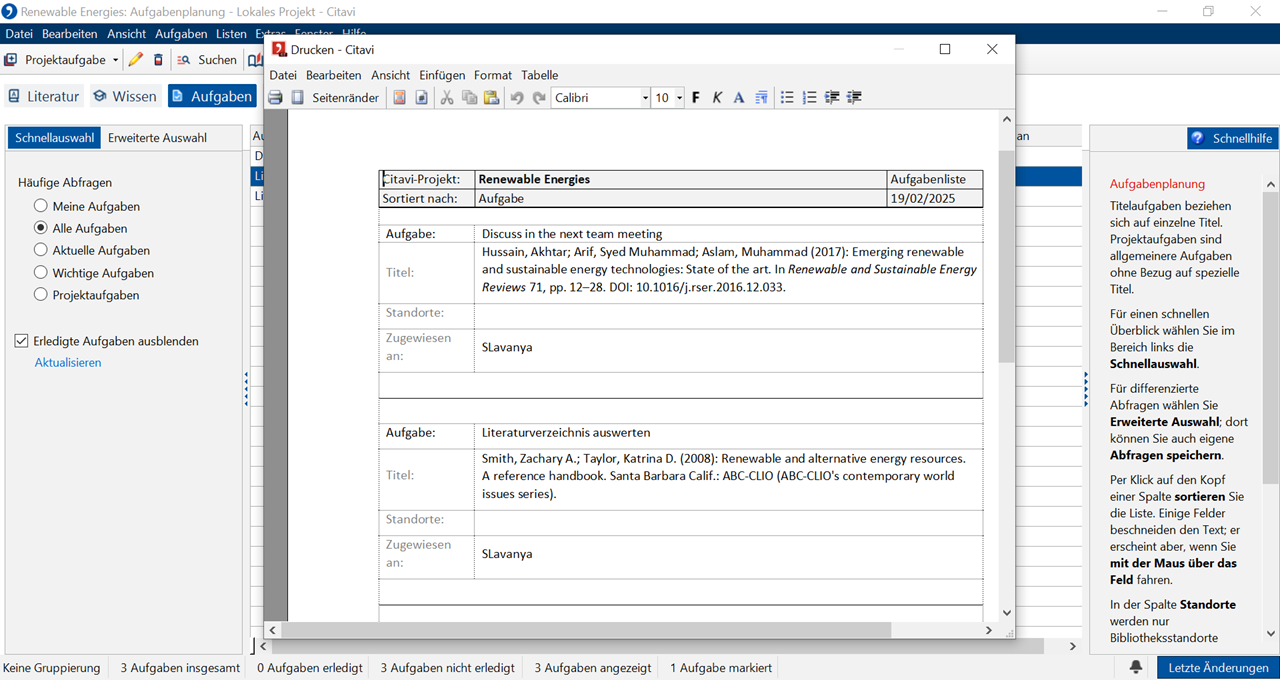Click the red trash delete icon

(158, 60)
